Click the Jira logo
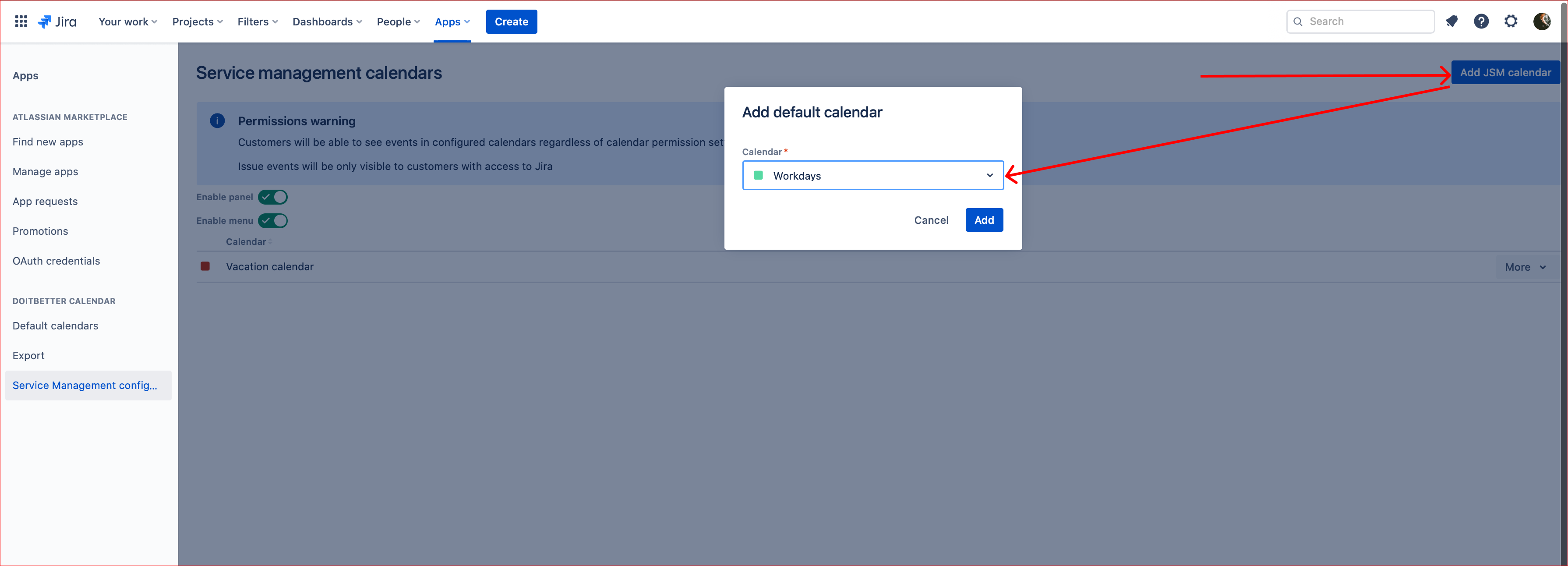This screenshot has width=1568, height=566. click(57, 21)
